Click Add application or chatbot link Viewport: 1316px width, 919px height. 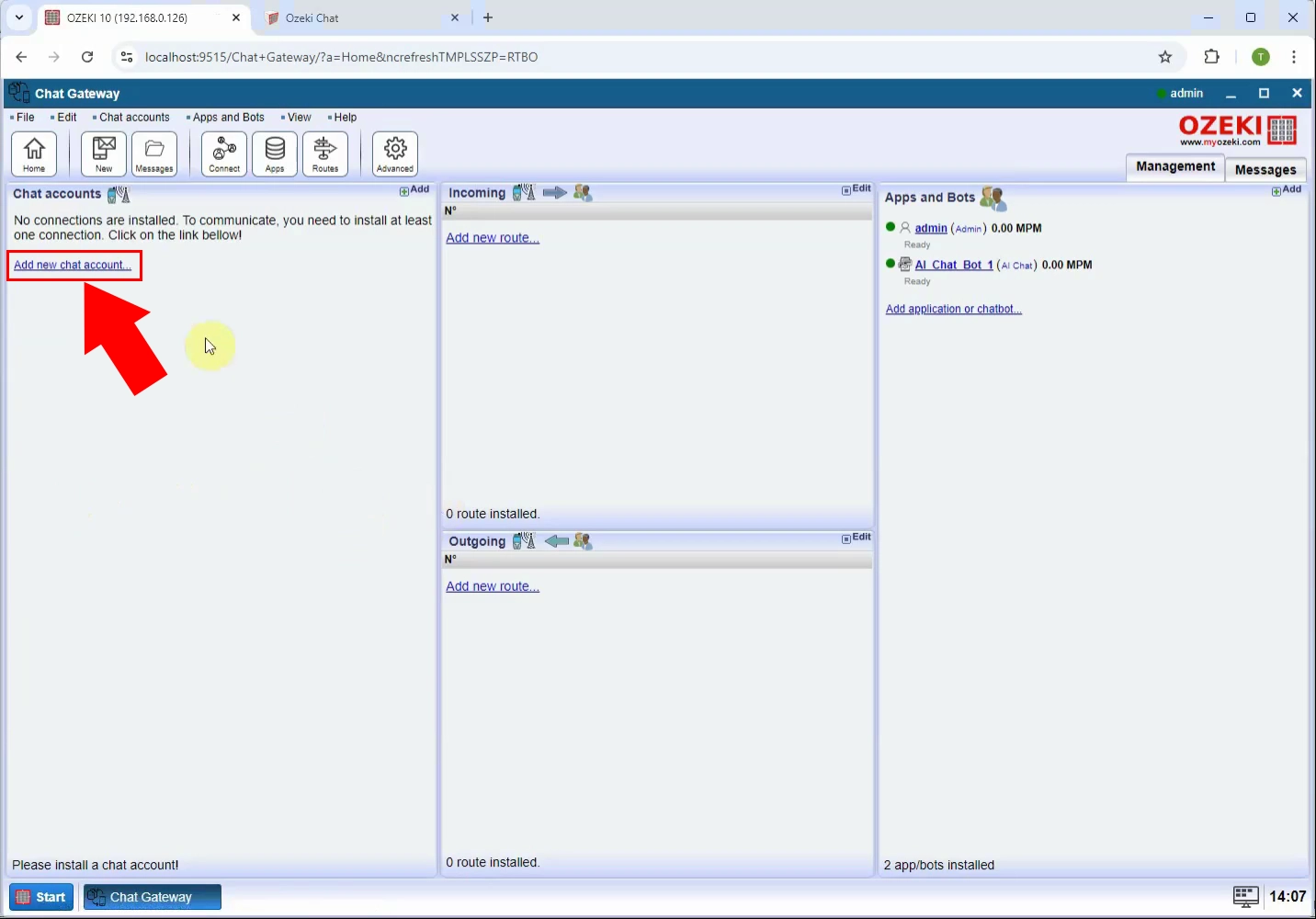pyautogui.click(x=954, y=309)
